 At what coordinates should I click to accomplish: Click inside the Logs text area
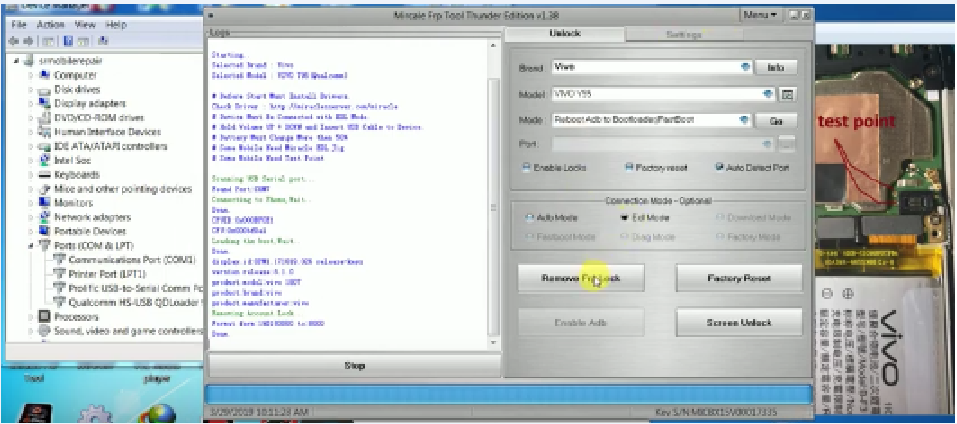[x=348, y=195]
